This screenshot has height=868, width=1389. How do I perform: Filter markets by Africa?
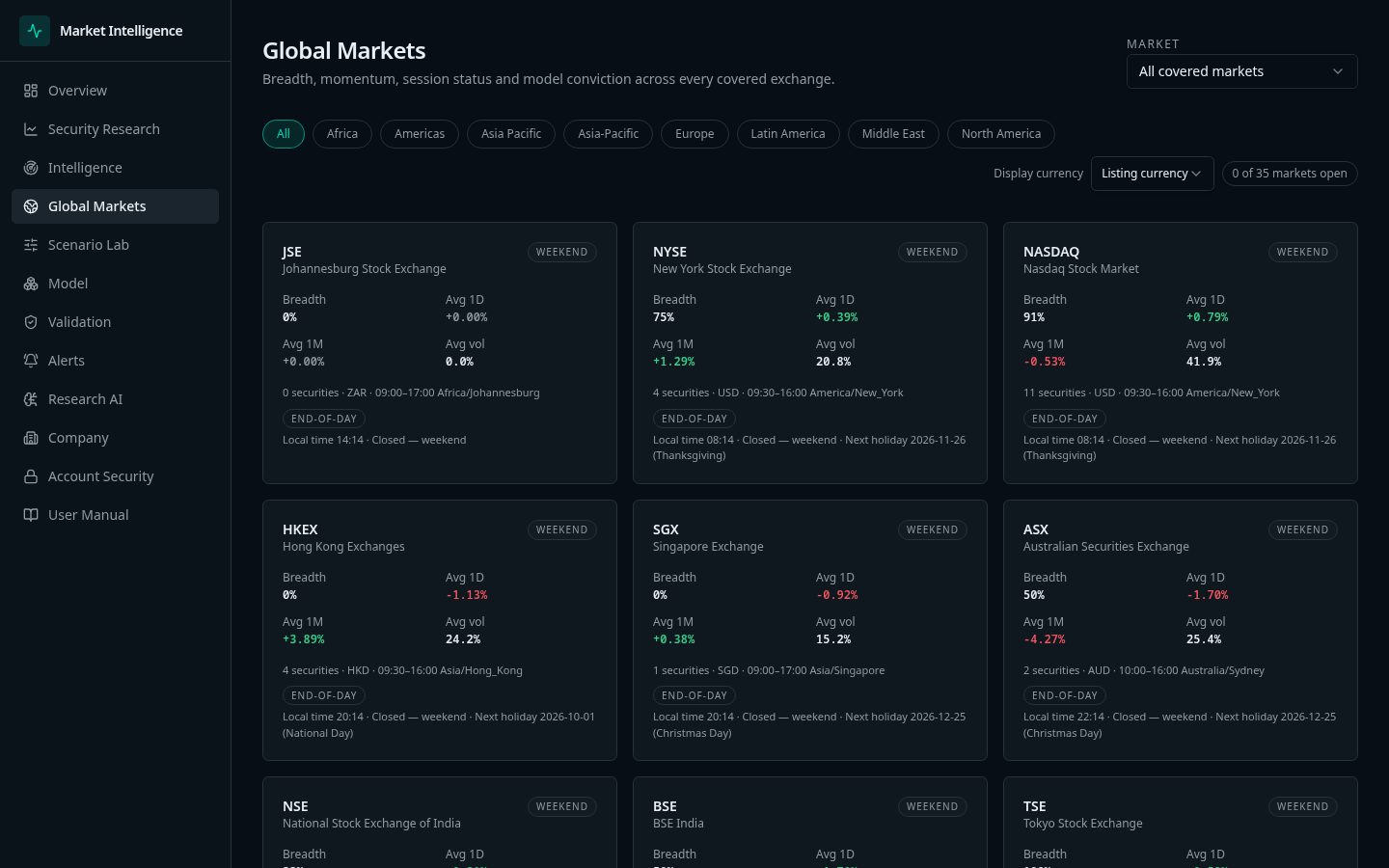[342, 134]
